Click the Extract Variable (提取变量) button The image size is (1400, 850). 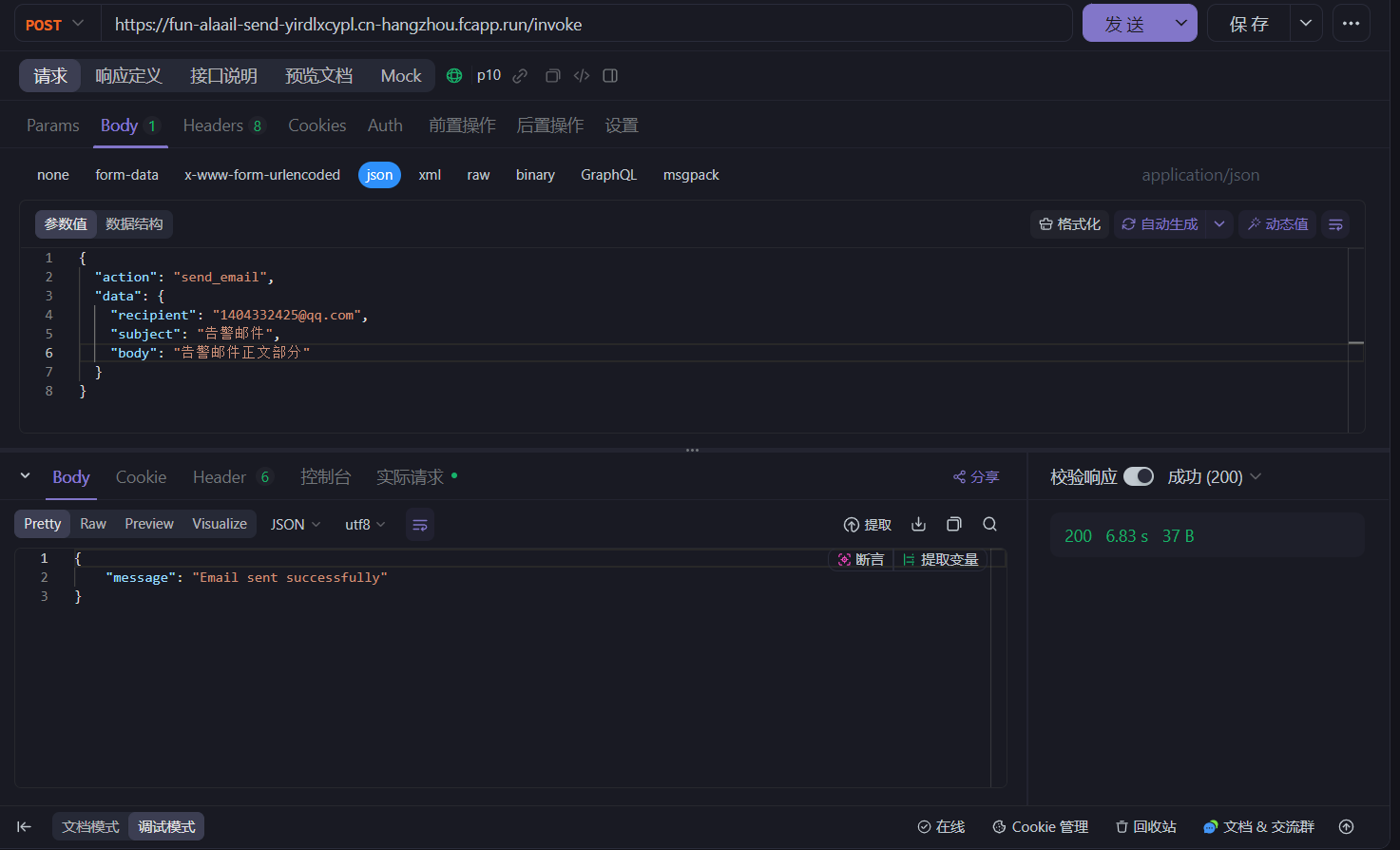941,560
